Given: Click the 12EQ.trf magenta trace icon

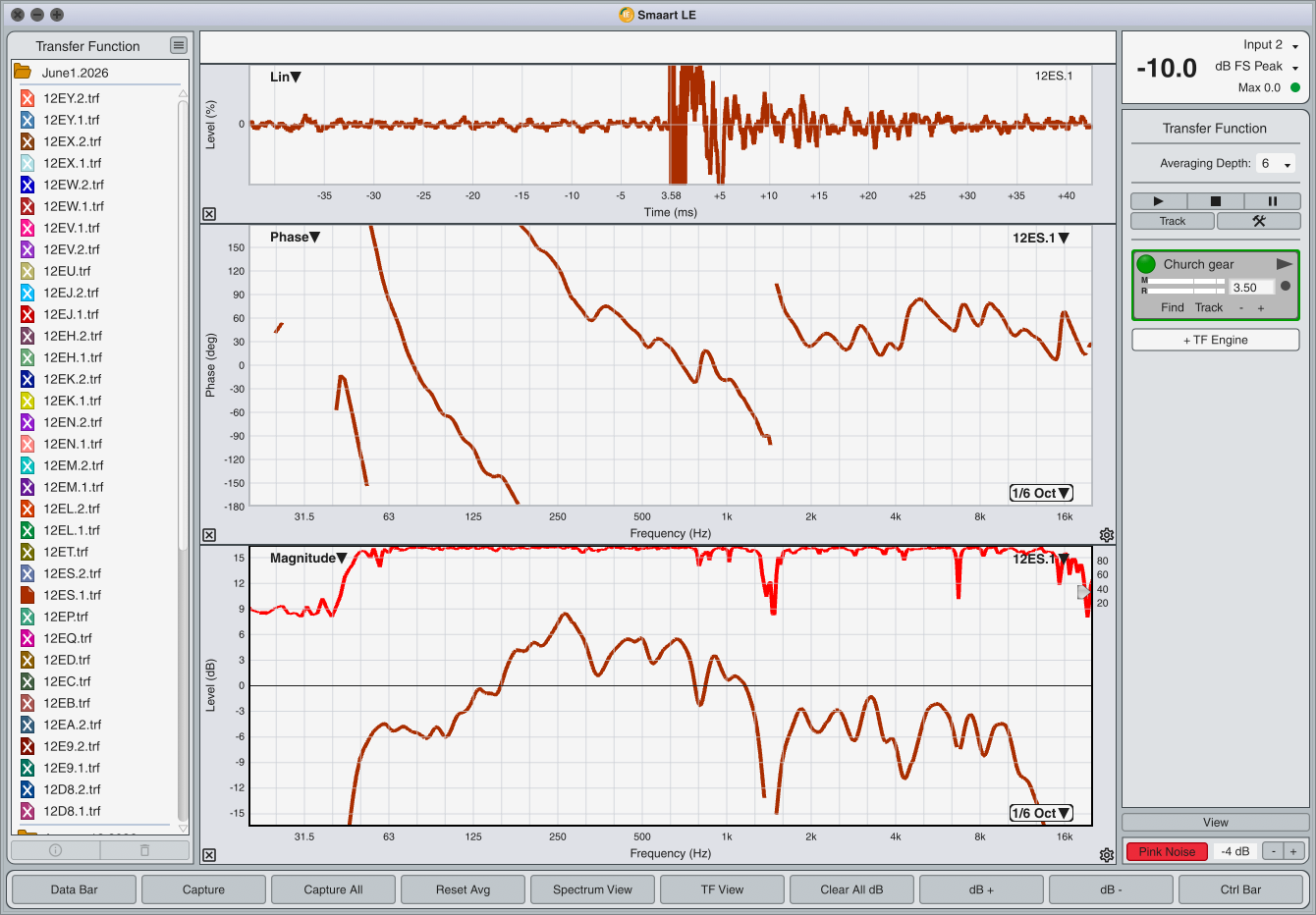Looking at the screenshot, I should pos(27,638).
